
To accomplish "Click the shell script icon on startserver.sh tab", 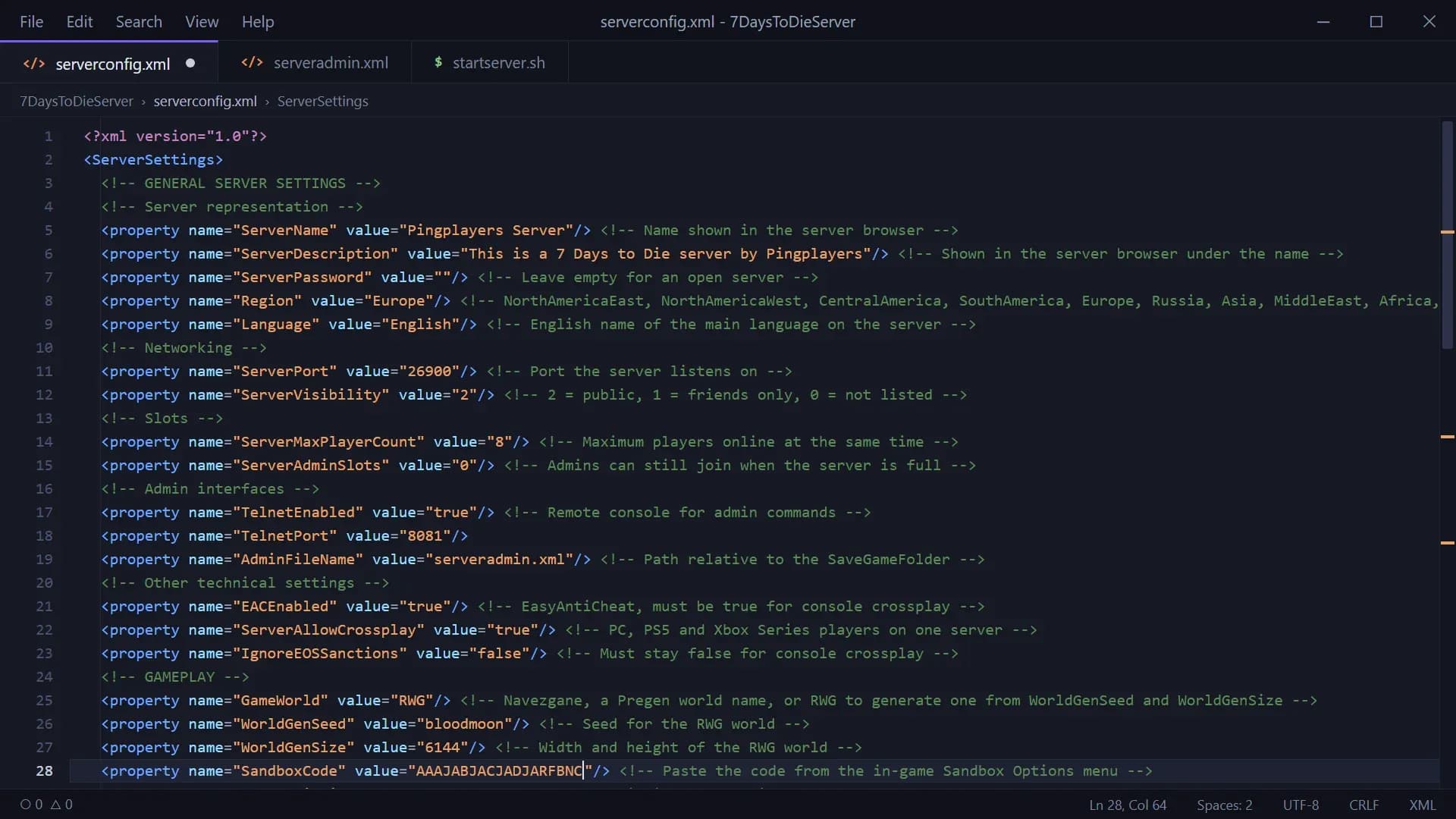I will (x=438, y=62).
